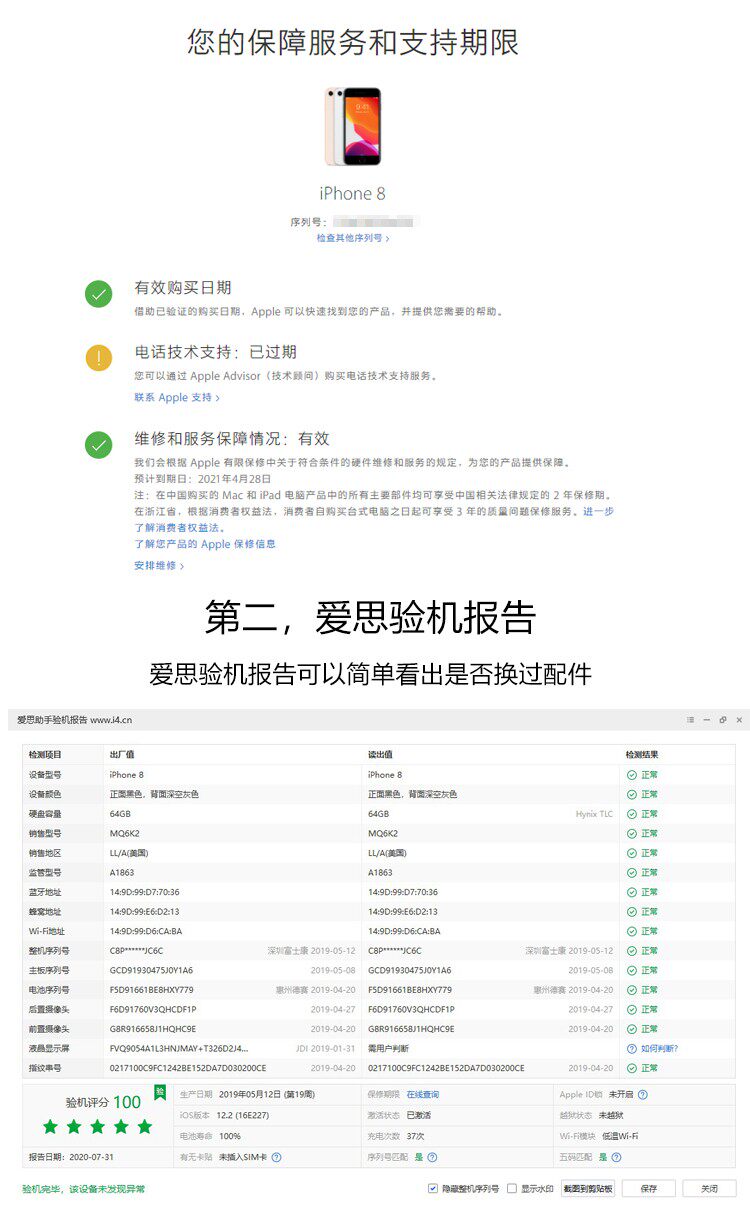The image size is (750, 1214).
Task: Click the 正常 check icon in 蓝牙地址 row
Action: tap(631, 892)
